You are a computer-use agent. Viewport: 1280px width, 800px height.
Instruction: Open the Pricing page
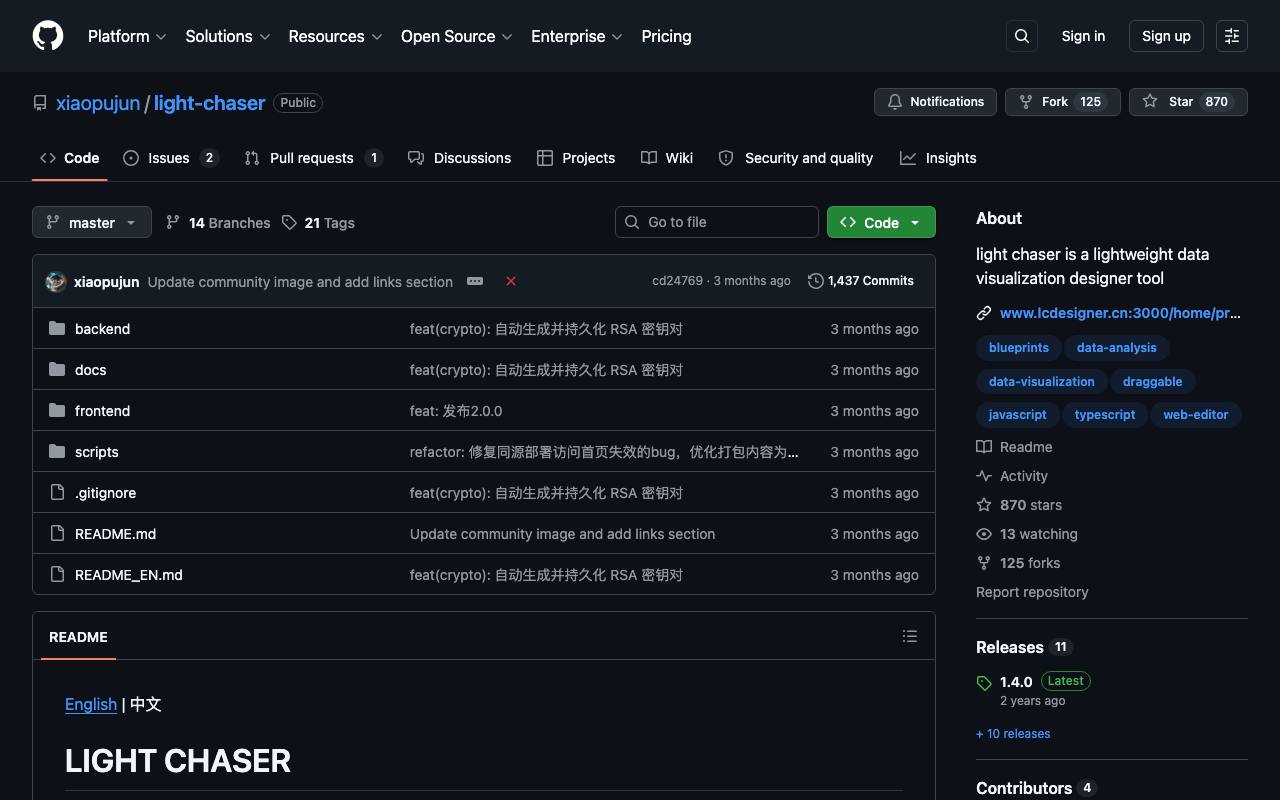click(x=666, y=36)
